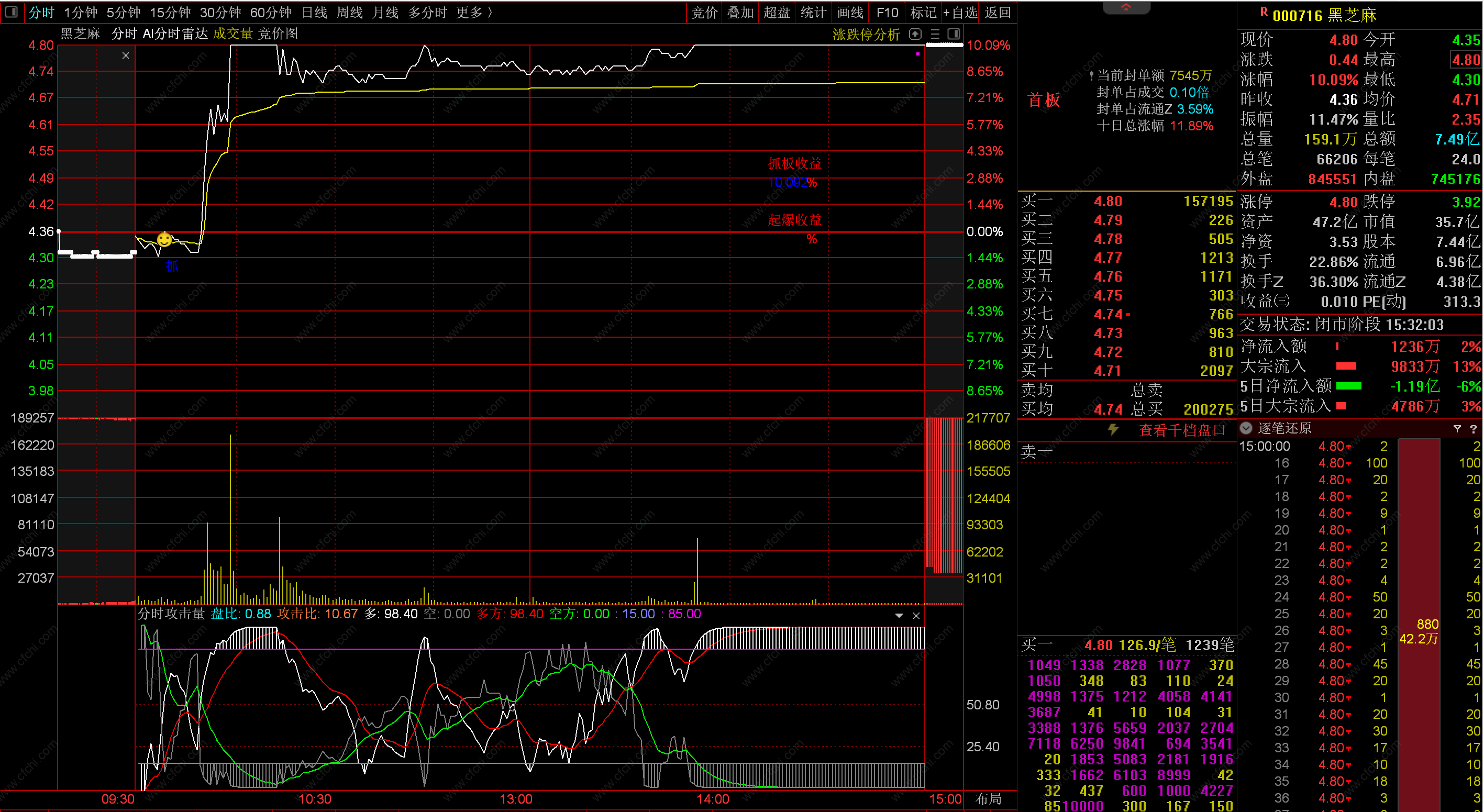Viewport: 1484px width, 812px height.
Task: Switch to the 日线 period tab
Action: click(x=314, y=13)
